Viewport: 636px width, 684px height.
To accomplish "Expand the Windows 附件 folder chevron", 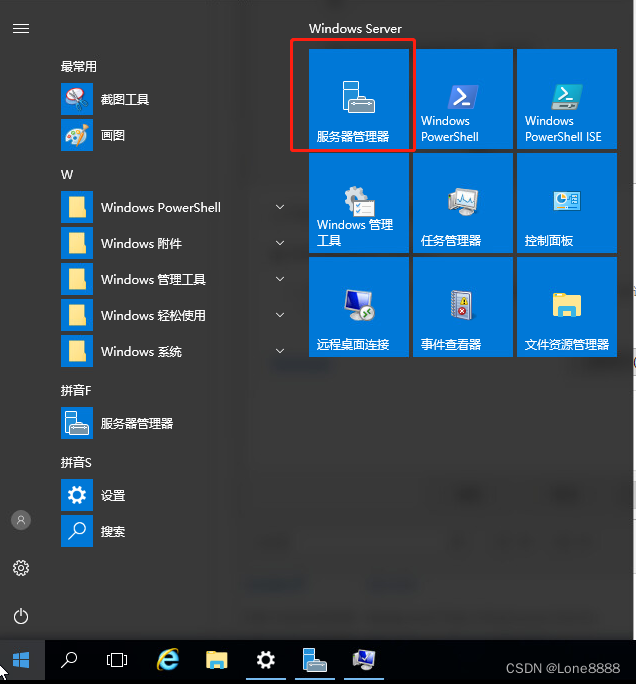I will (x=280, y=243).
